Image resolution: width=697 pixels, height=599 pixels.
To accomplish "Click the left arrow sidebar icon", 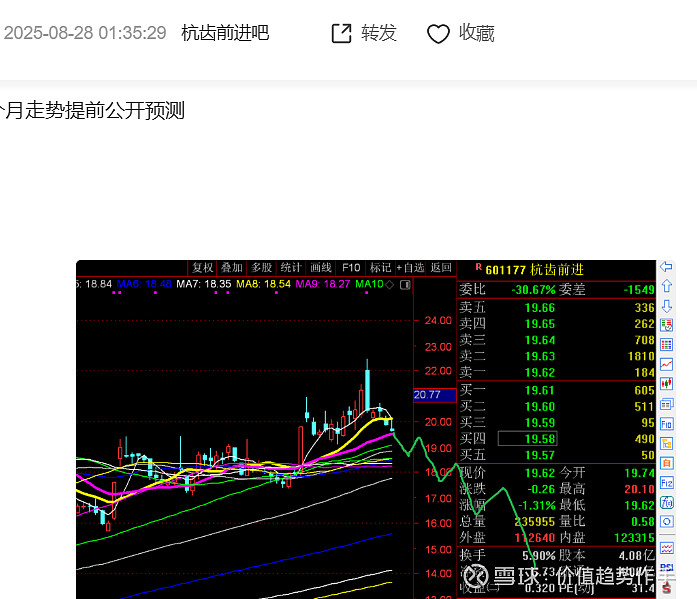I will (x=666, y=267).
